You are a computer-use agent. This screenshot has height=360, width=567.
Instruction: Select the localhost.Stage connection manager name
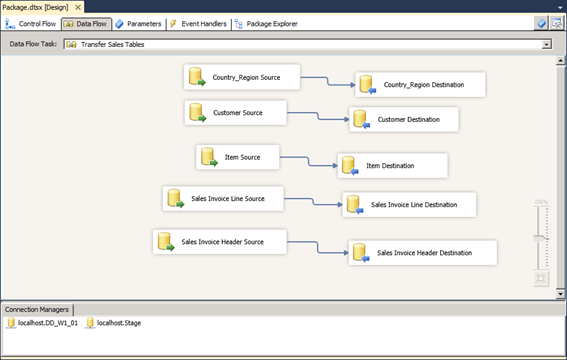pos(119,323)
